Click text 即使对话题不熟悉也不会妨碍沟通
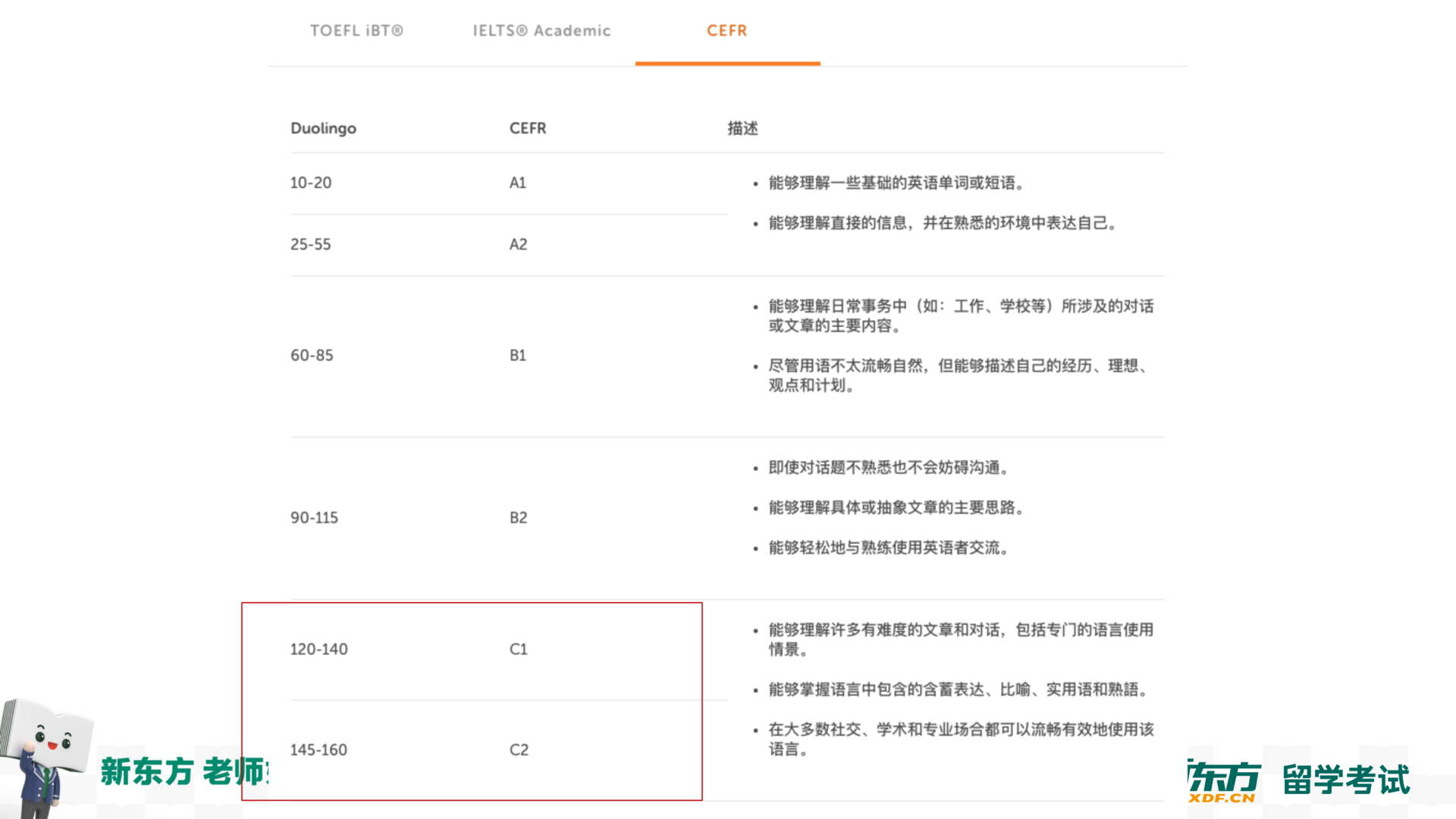 click(x=889, y=468)
